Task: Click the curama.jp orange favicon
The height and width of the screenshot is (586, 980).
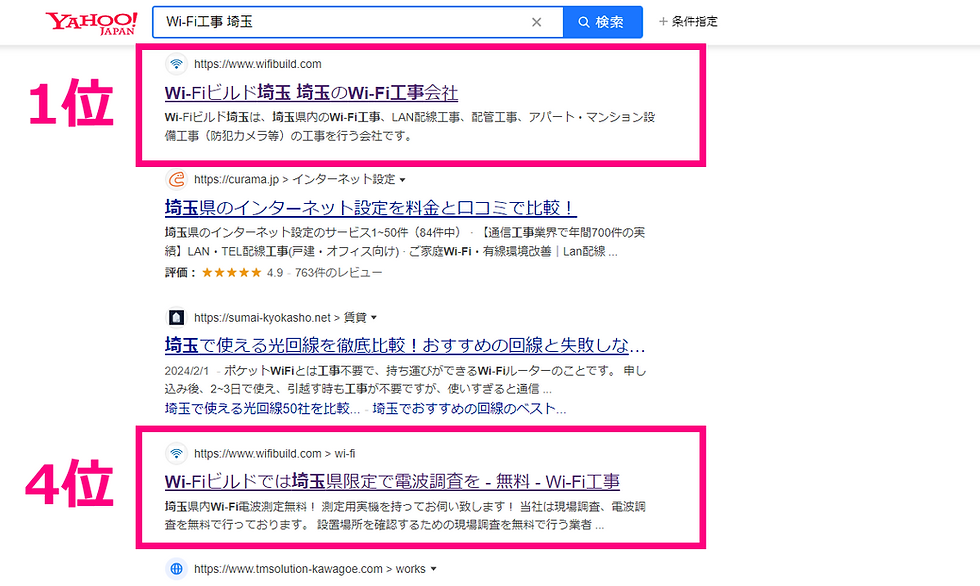Action: [176, 179]
